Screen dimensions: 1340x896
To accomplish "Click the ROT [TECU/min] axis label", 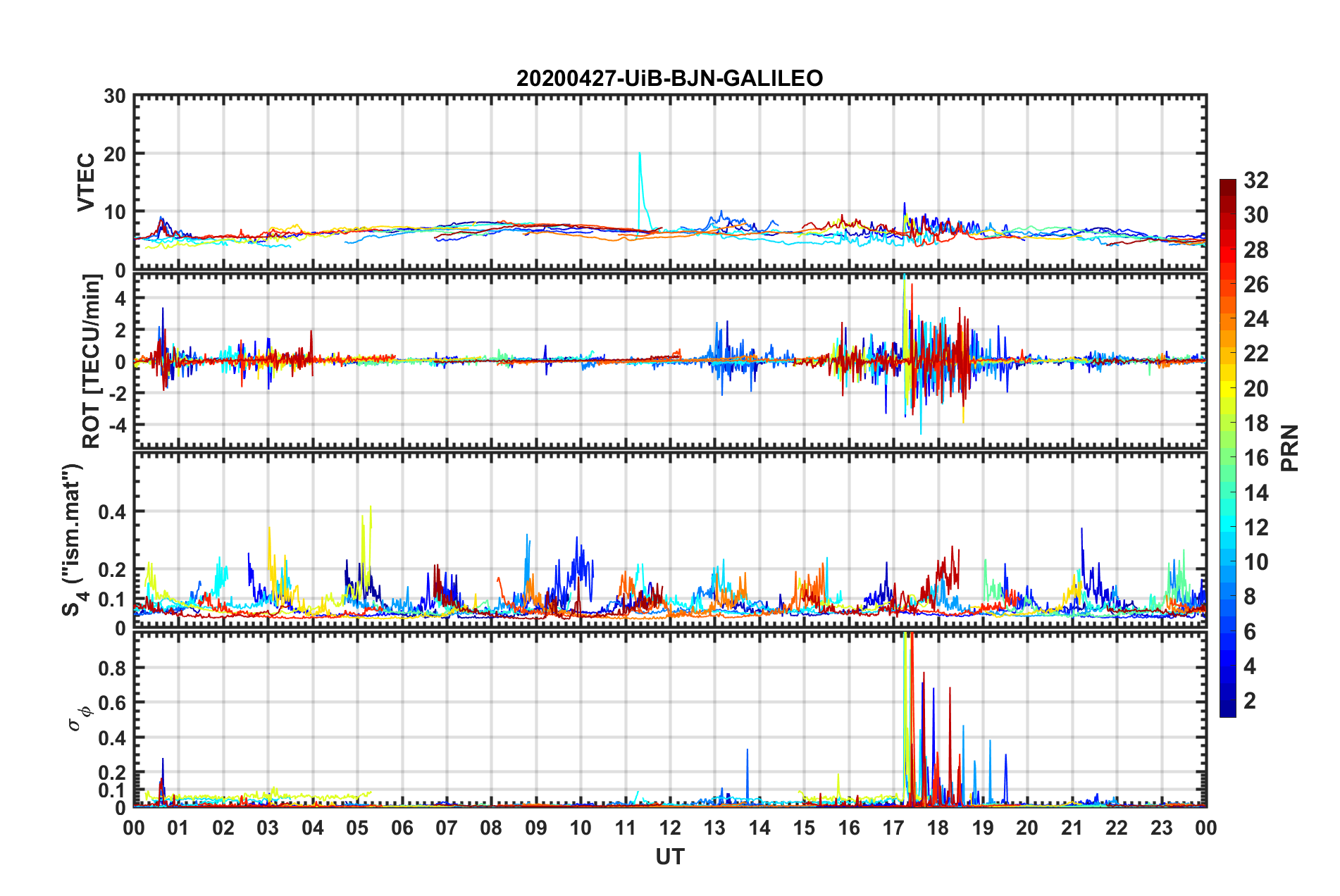I will tap(92, 361).
